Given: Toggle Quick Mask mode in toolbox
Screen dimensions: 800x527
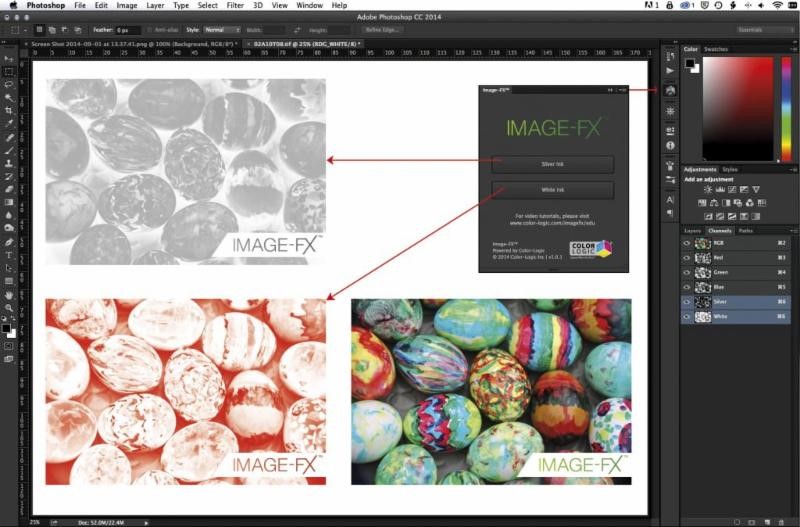Looking at the screenshot, I should click(x=9, y=346).
